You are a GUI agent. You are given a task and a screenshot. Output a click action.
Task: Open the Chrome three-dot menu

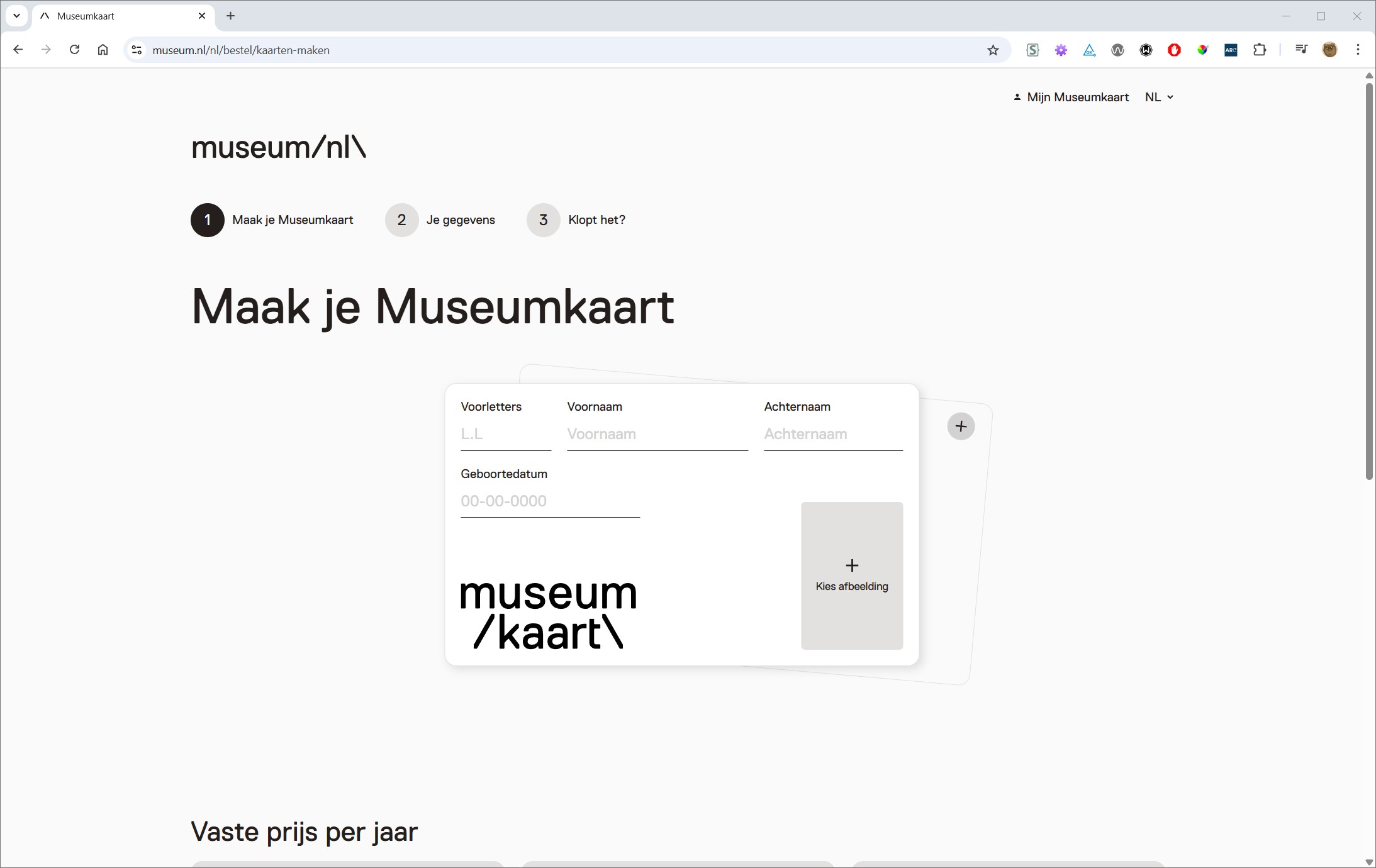(x=1358, y=50)
